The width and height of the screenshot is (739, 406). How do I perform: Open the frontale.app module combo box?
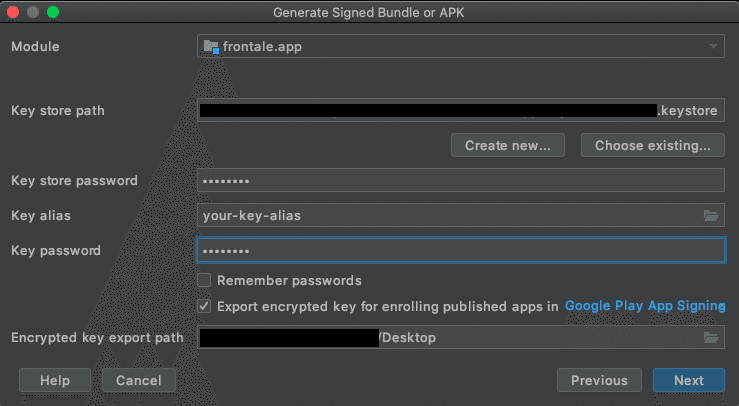click(460, 46)
